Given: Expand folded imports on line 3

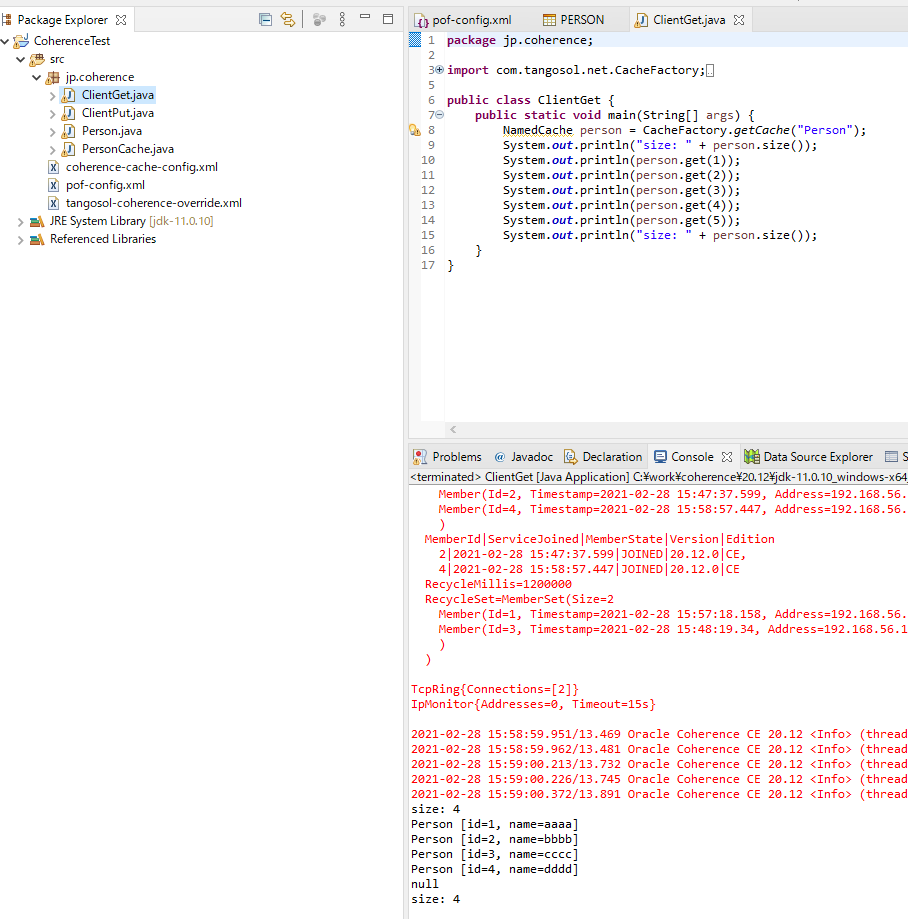Looking at the screenshot, I should tap(440, 70).
